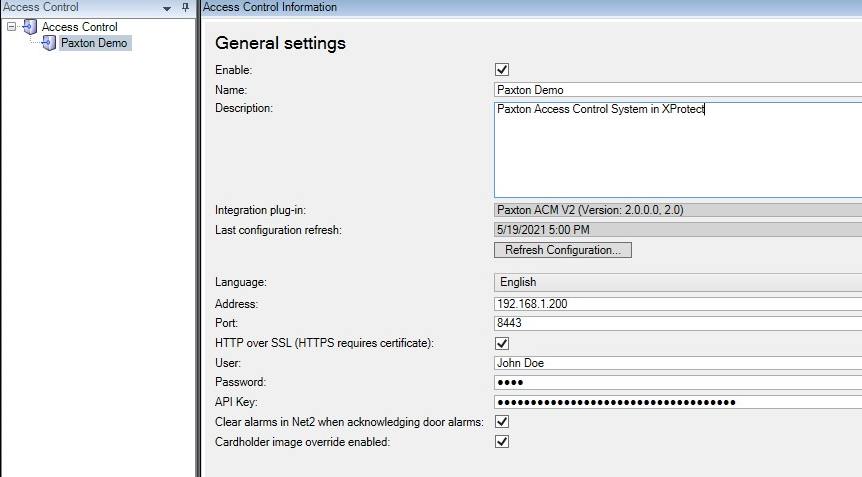The image size is (862, 477).
Task: Click the Access Control panel header title
Action: point(41,7)
